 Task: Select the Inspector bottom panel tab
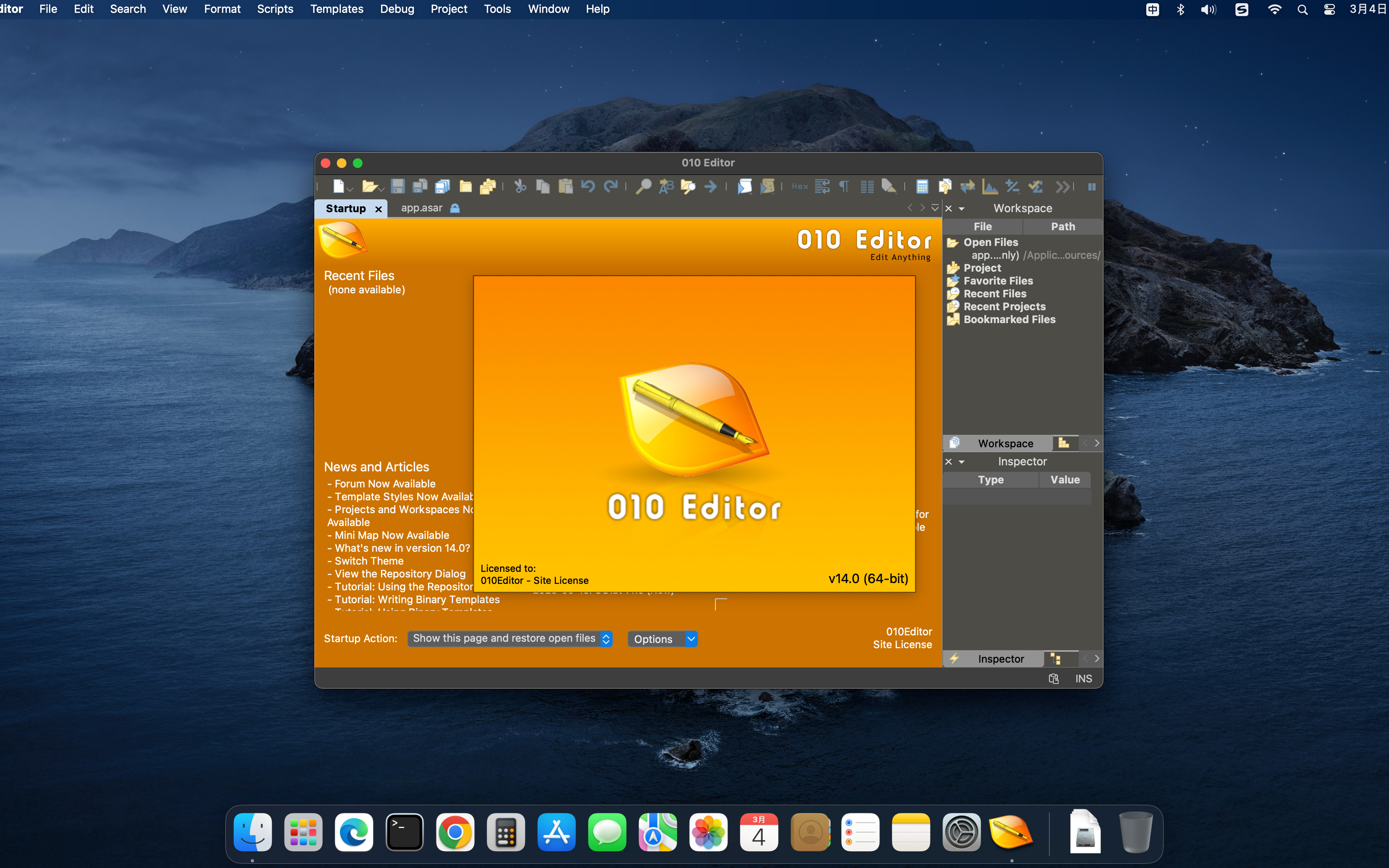(x=993, y=659)
